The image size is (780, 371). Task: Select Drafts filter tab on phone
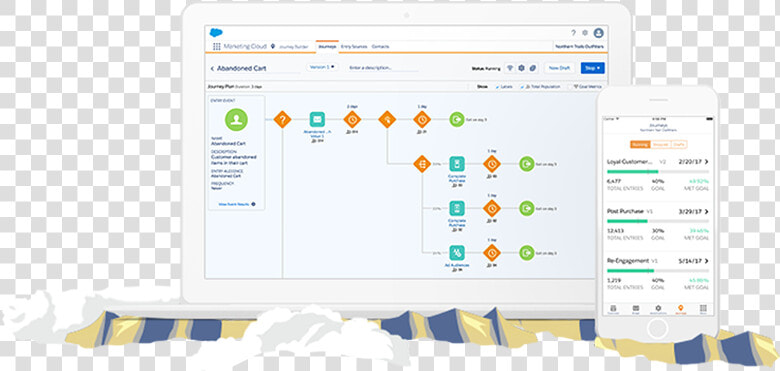click(x=679, y=144)
